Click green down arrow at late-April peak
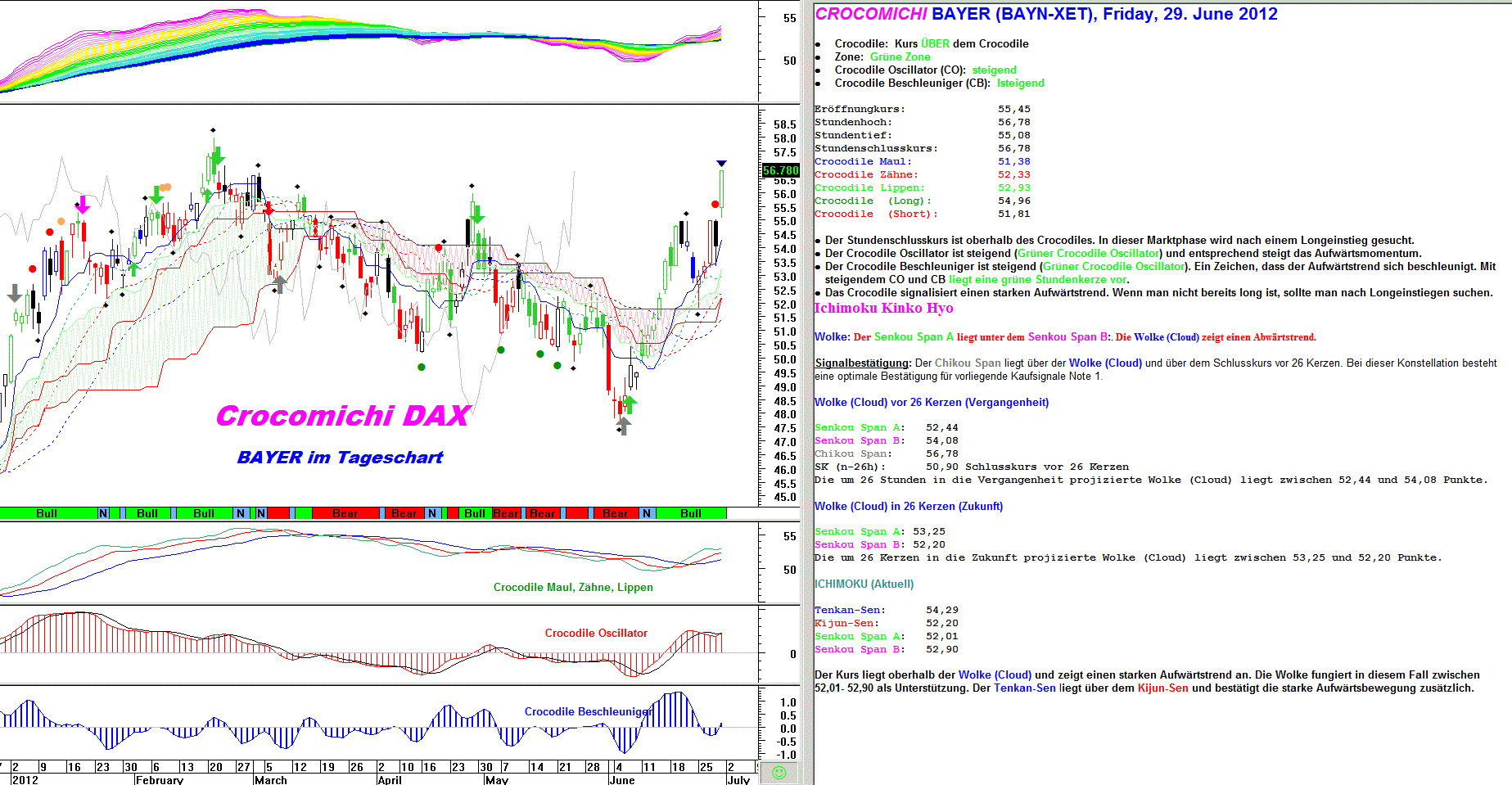The width and height of the screenshot is (1512, 785). (x=476, y=214)
